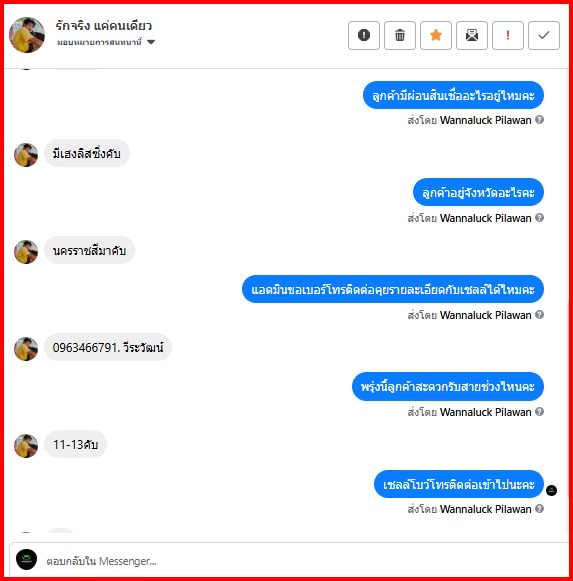Viewport: 573px width, 581px height.
Task: Click the customer name รักจริง แค่คนเดียว
Action: (x=104, y=26)
